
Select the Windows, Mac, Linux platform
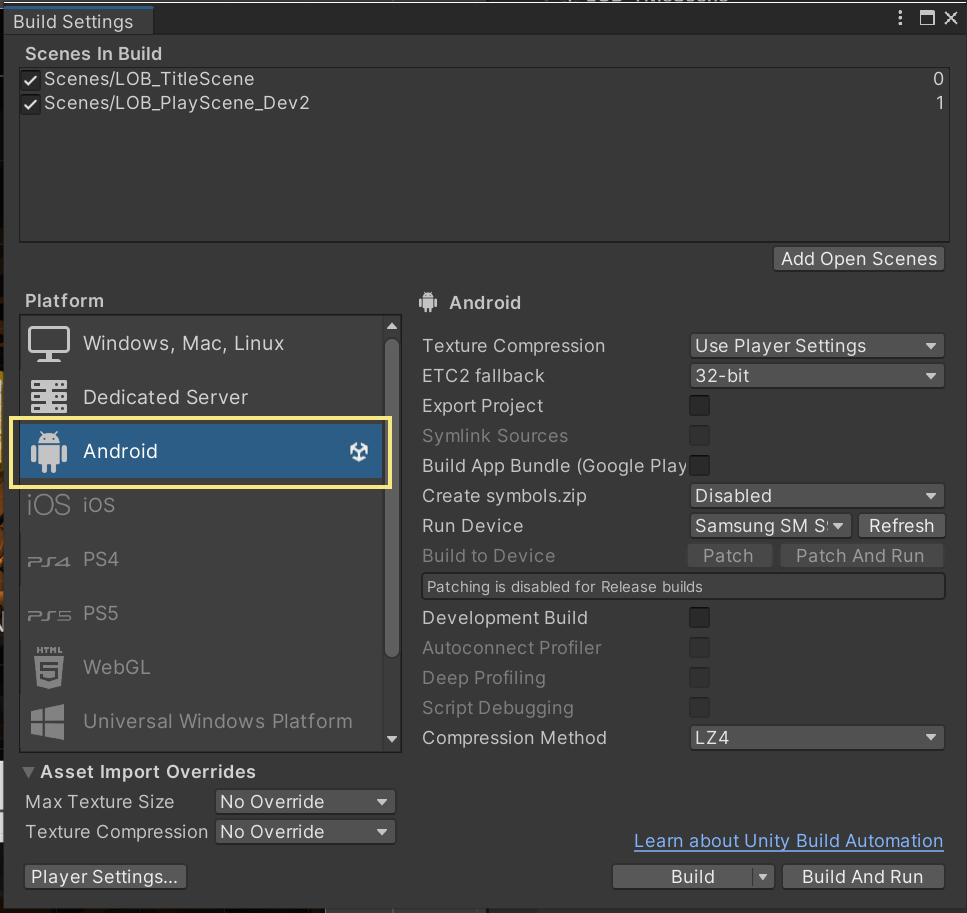click(x=201, y=344)
